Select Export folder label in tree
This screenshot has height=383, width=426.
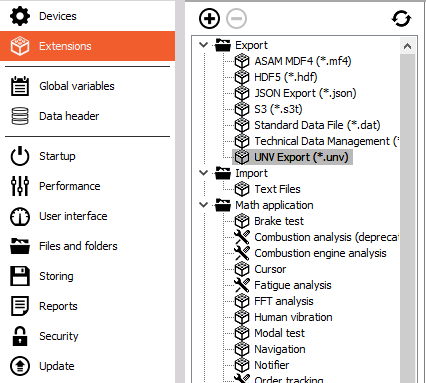(251, 45)
